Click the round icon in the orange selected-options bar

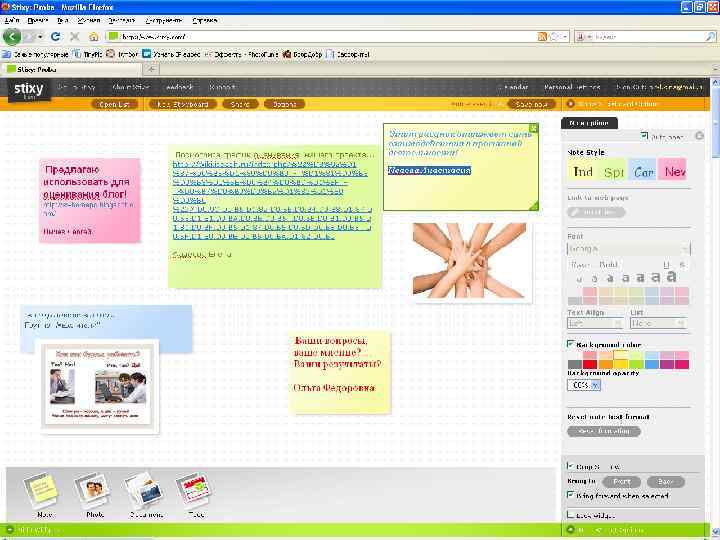pos(570,104)
